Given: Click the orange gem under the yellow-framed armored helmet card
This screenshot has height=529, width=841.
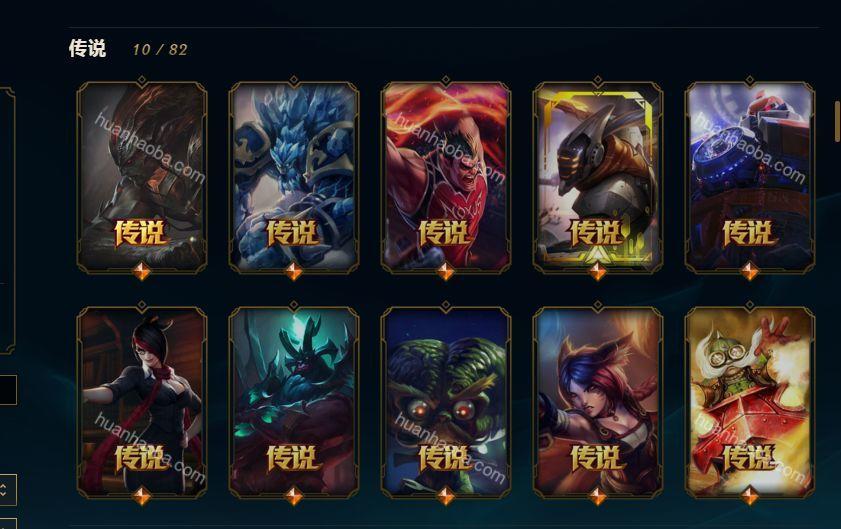Looking at the screenshot, I should pyautogui.click(x=597, y=271).
